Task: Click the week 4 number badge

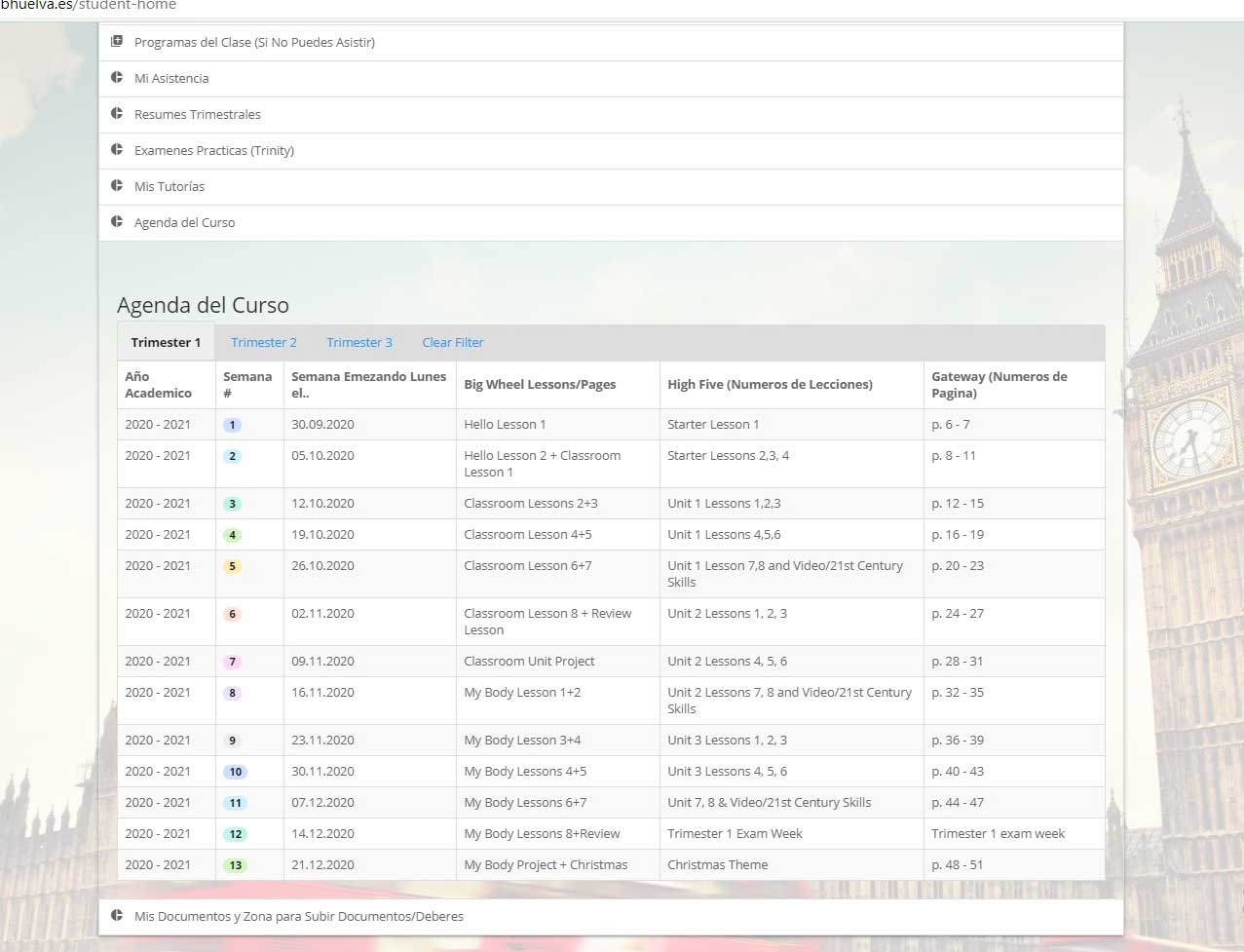Action: pos(232,535)
